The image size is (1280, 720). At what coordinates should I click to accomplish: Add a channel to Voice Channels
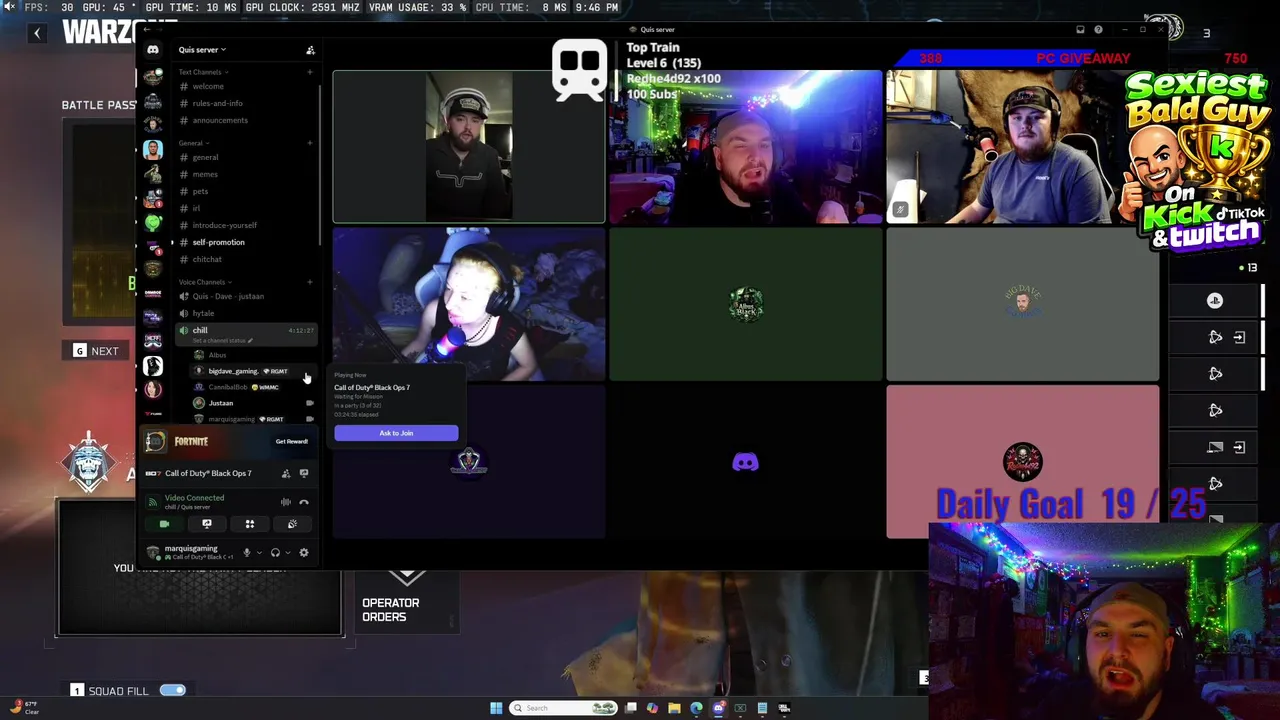point(310,282)
